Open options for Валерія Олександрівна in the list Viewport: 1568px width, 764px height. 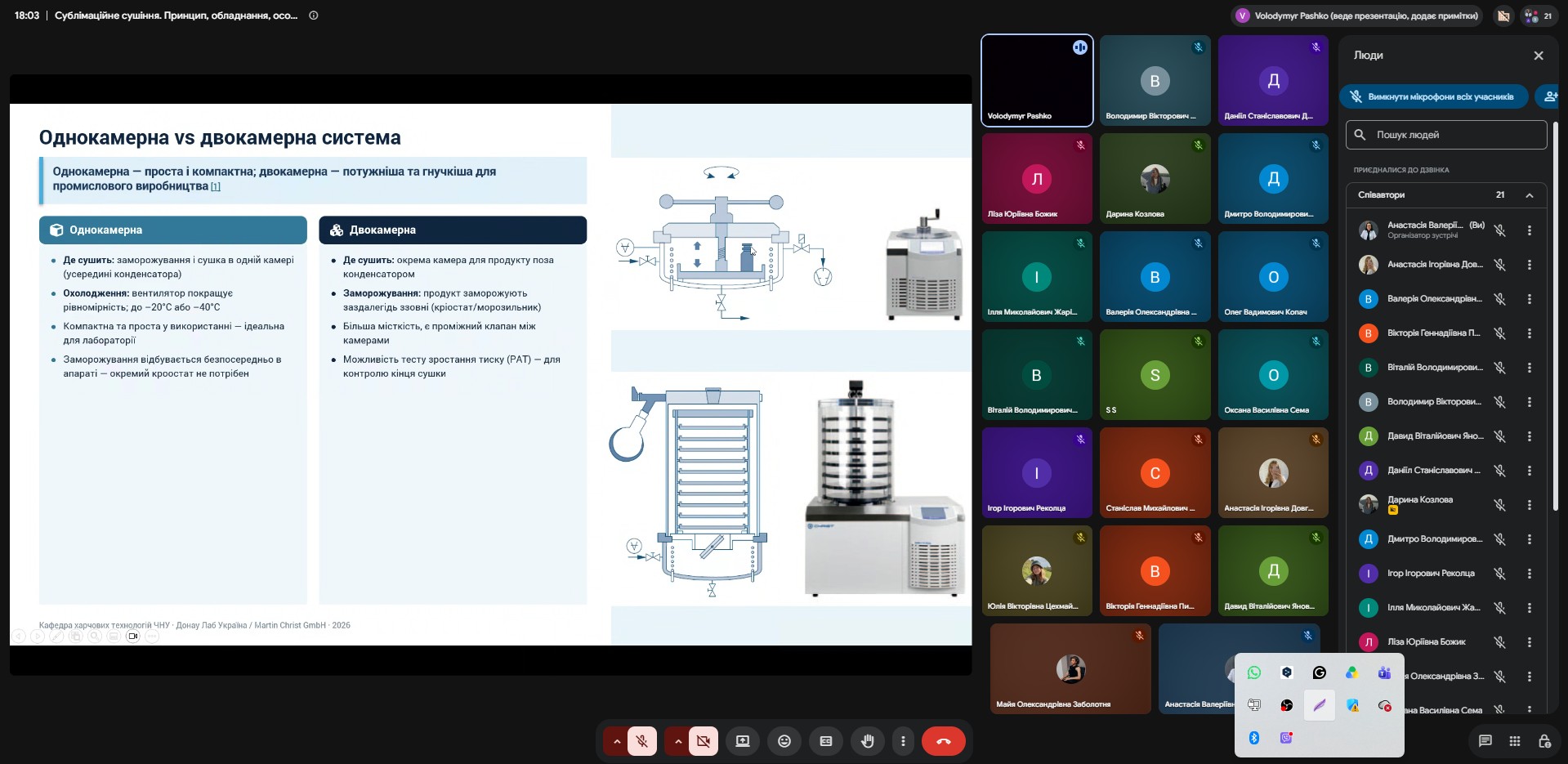coord(1530,299)
